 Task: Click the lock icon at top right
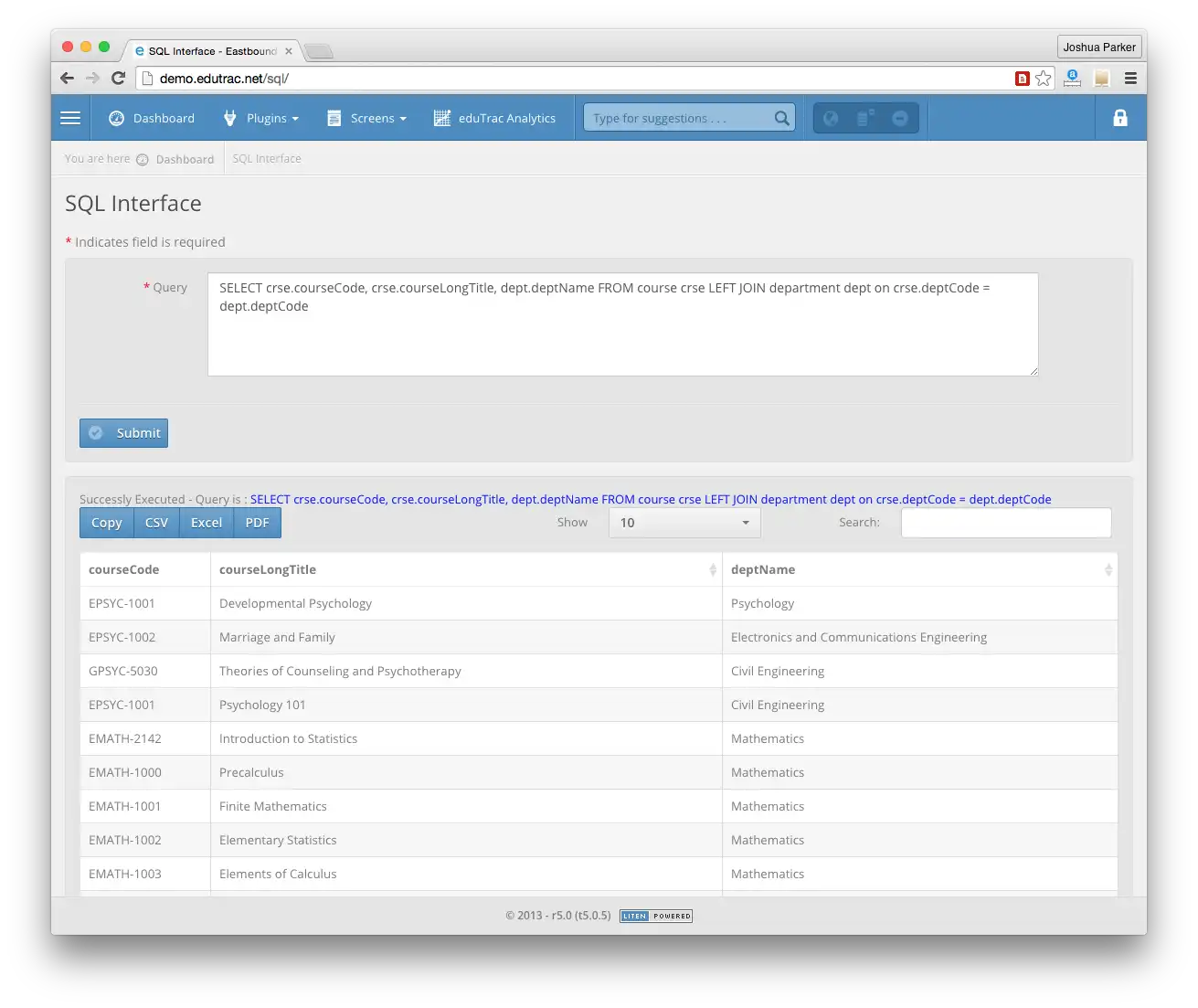pyautogui.click(x=1119, y=117)
